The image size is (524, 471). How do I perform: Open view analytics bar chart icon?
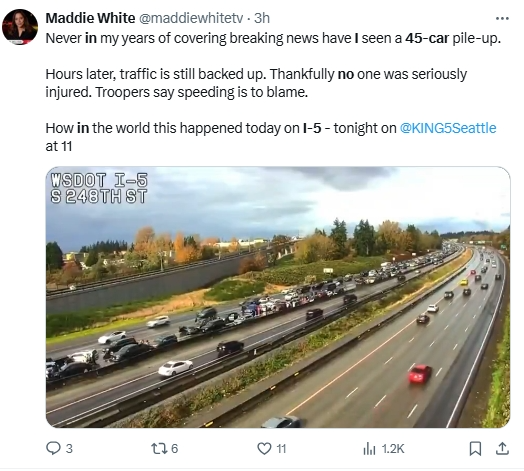[369, 448]
